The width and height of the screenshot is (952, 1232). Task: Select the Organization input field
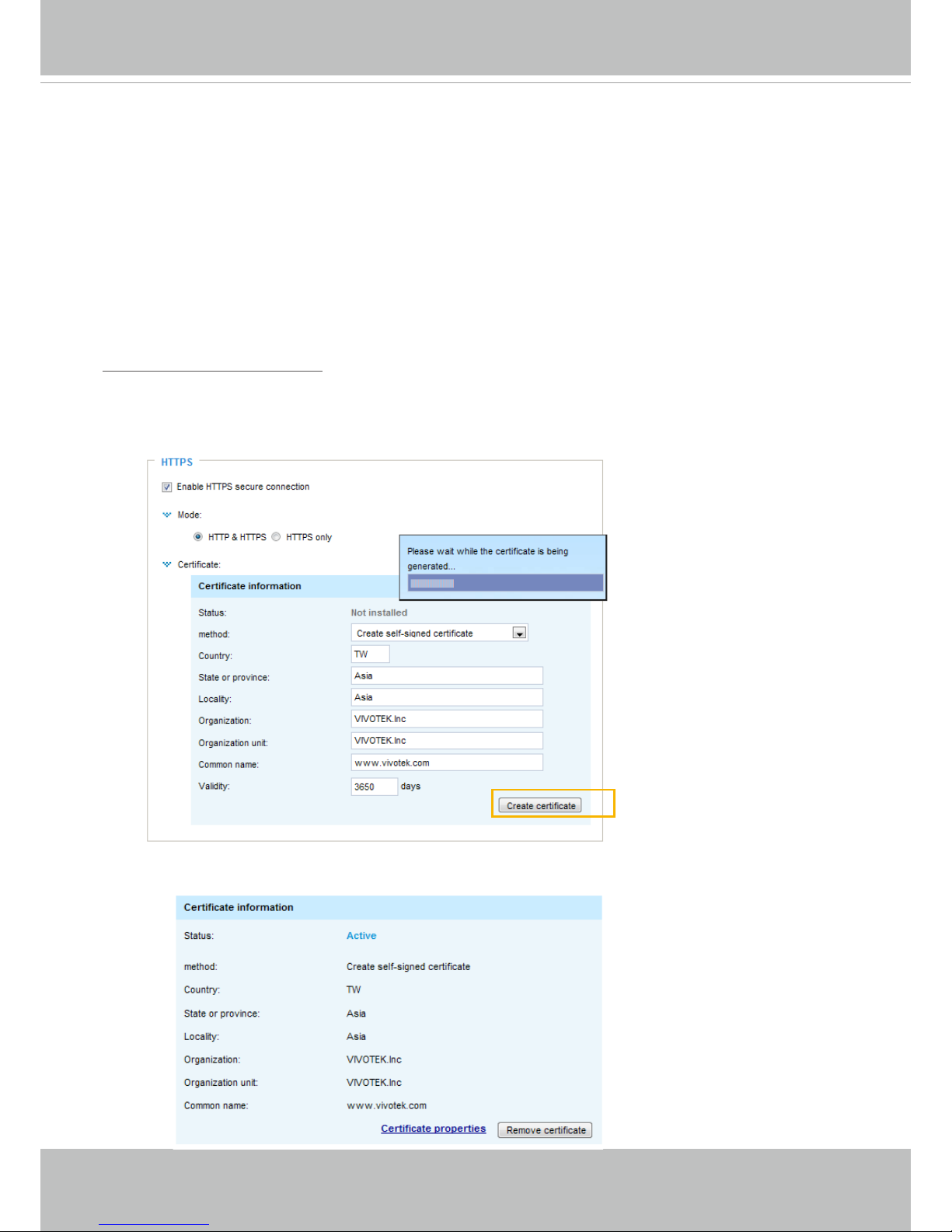tap(446, 720)
